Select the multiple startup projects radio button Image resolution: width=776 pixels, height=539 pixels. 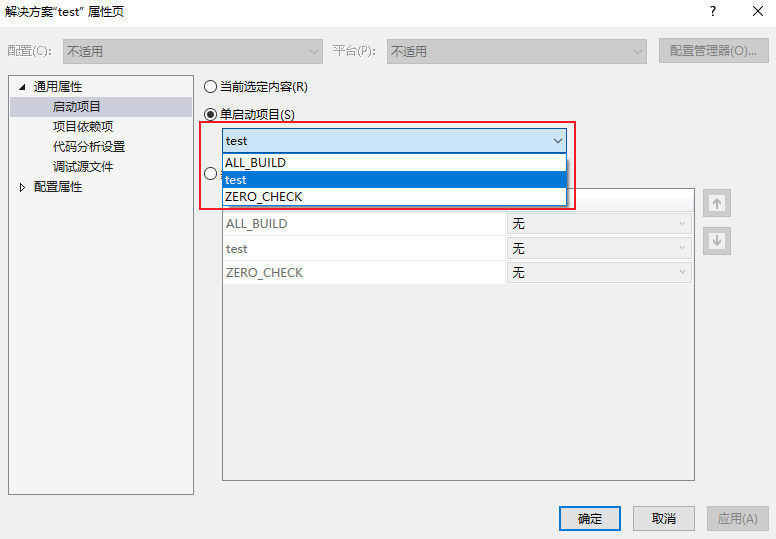[x=210, y=174]
